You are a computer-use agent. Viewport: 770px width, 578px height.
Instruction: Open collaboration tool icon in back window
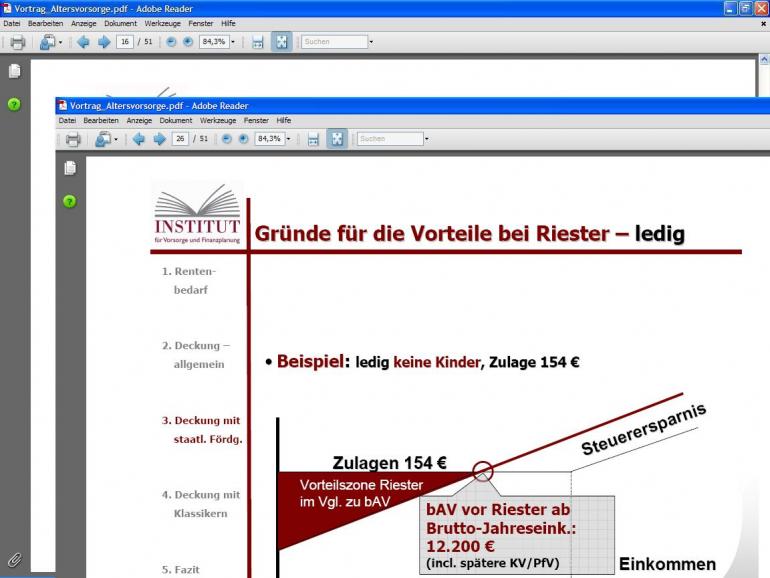click(48, 42)
